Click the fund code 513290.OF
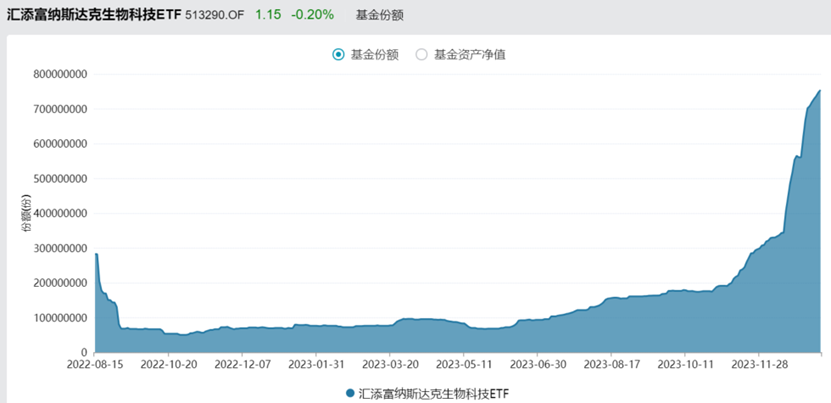This screenshot has width=831, height=403. (x=215, y=15)
